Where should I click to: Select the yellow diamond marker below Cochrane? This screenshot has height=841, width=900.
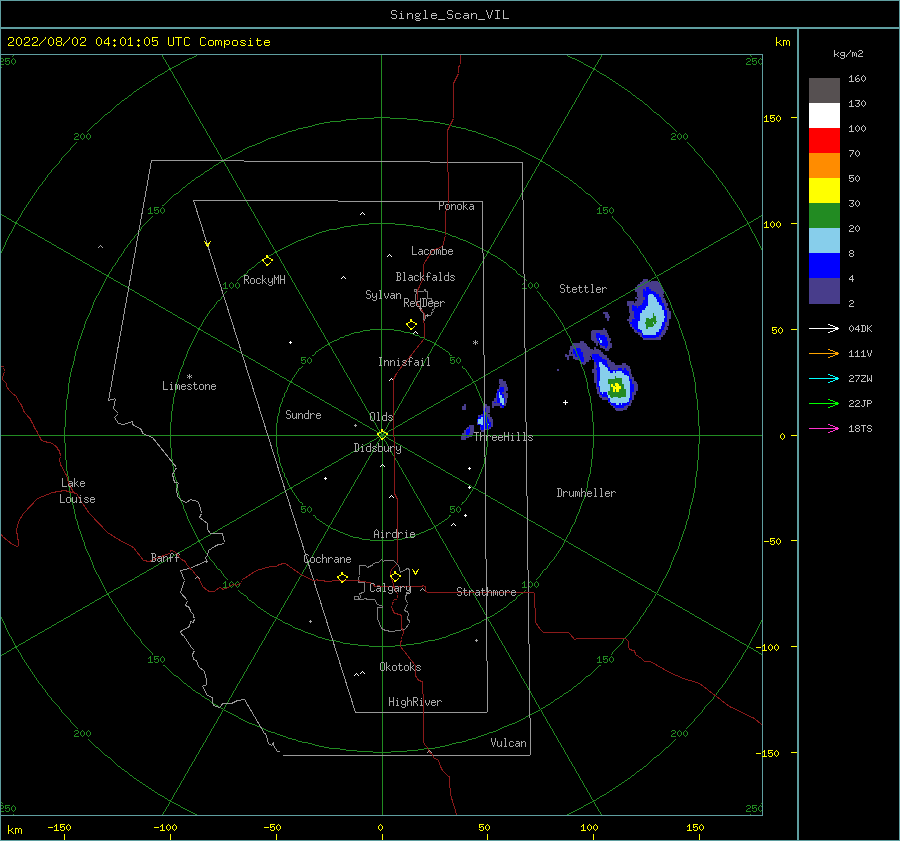pos(343,577)
